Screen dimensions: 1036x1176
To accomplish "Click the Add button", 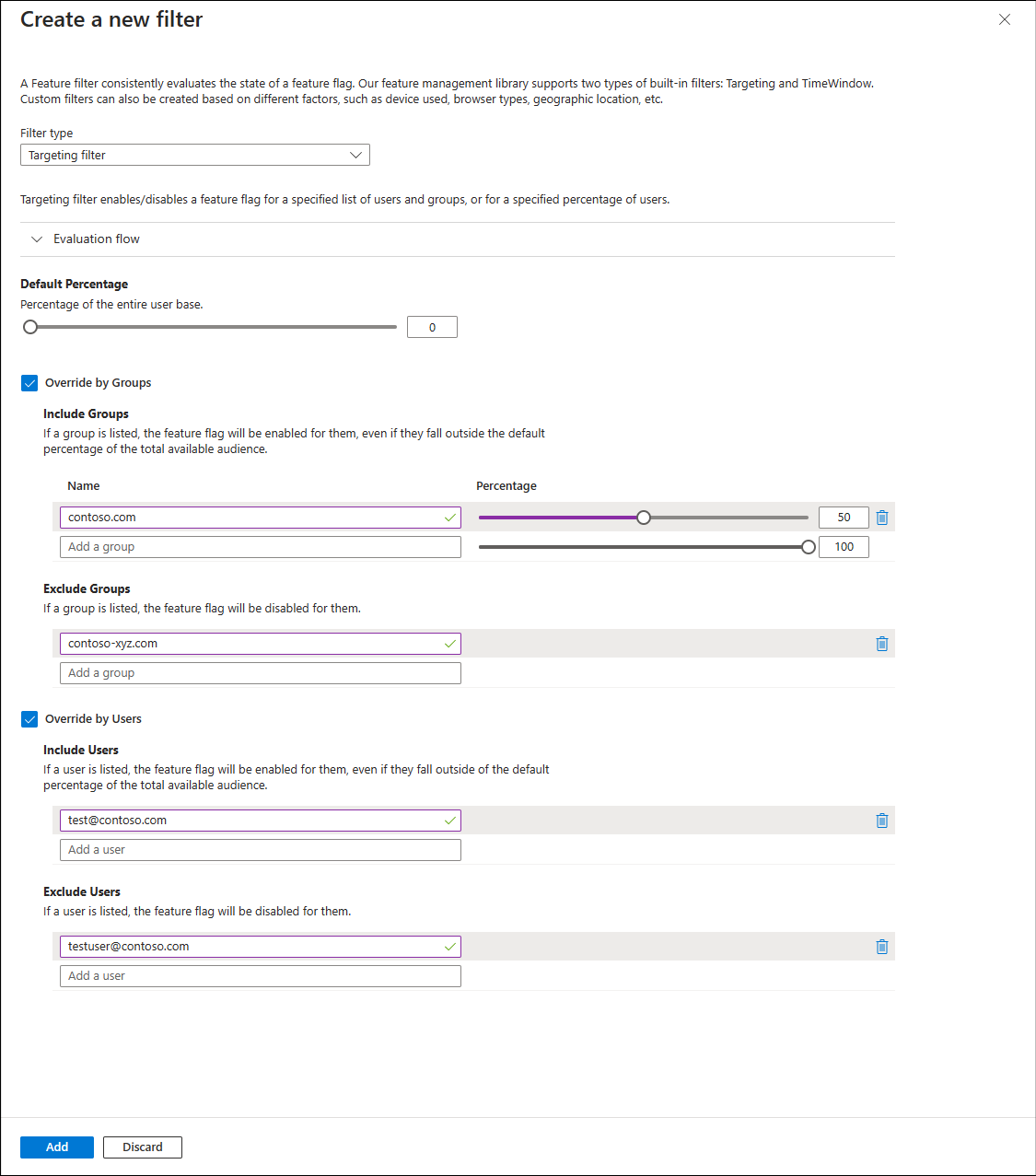I will pos(57,1147).
